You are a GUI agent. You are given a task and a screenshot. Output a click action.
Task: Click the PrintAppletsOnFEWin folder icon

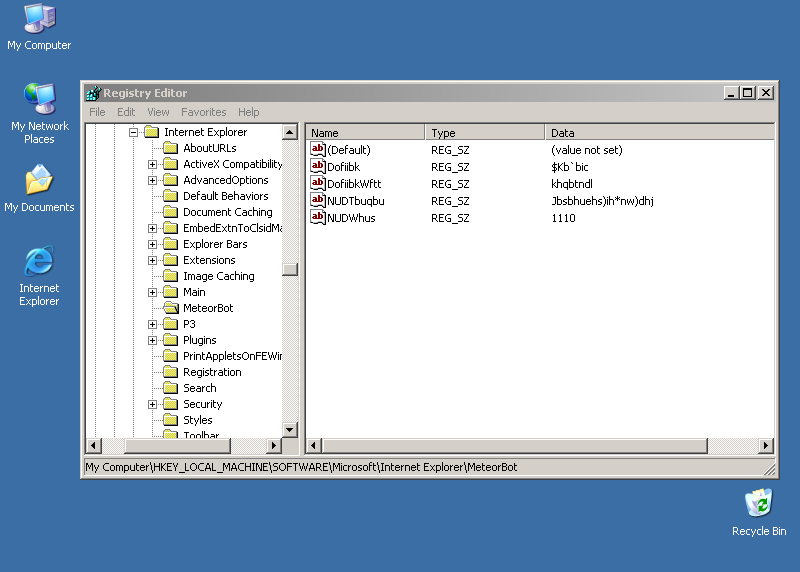(170, 356)
